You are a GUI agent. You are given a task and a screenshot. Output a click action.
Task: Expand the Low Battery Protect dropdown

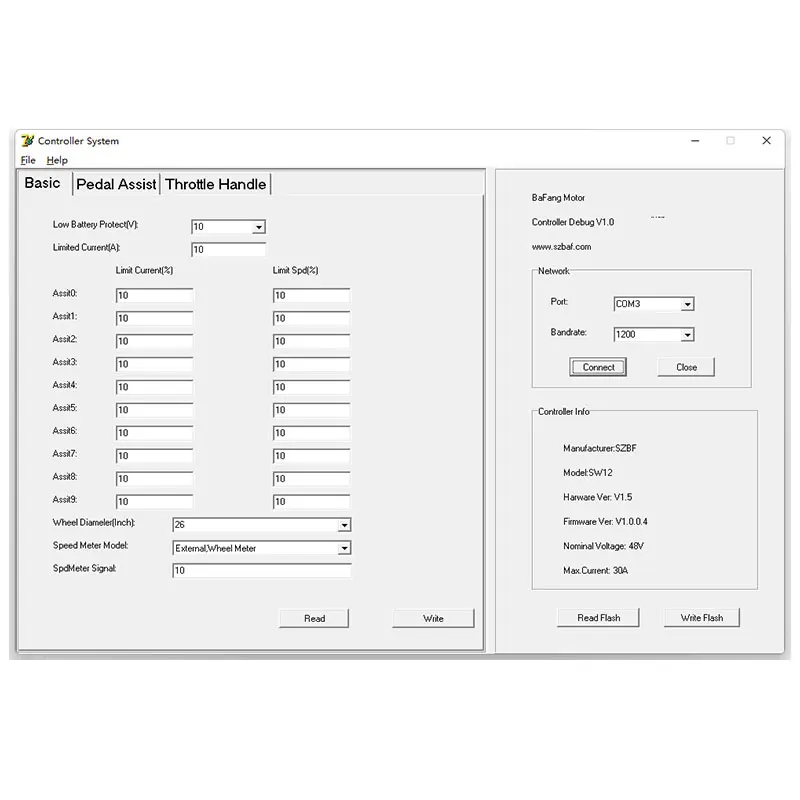(259, 227)
